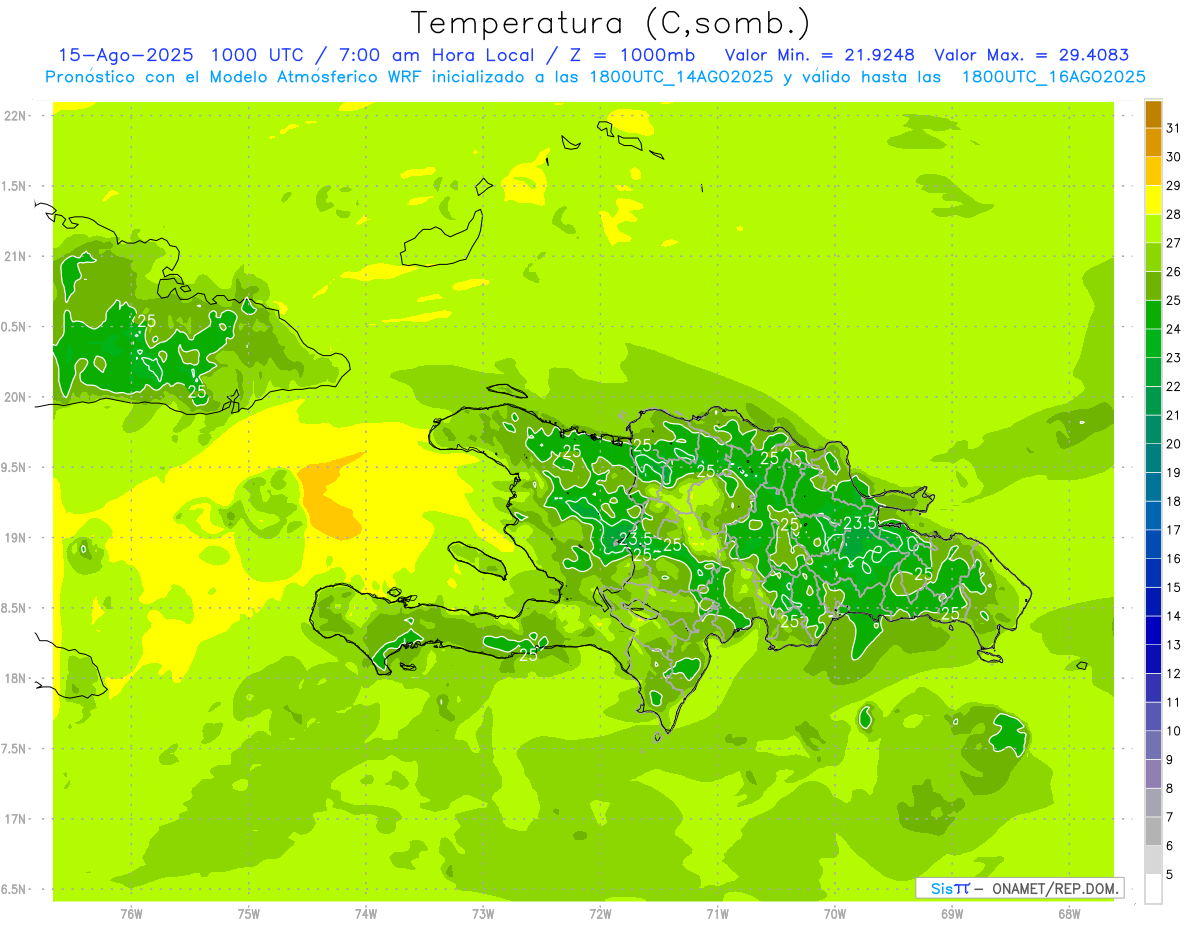Click the '72W' longitude axis label

[600, 914]
